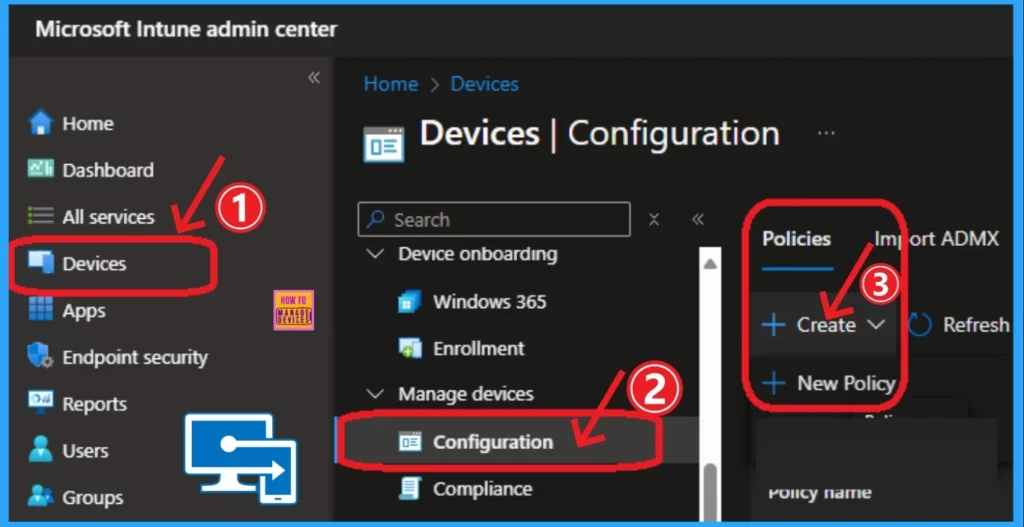The width and height of the screenshot is (1024, 527).
Task: Open Enrollment under Device onboarding
Action: pos(479,348)
